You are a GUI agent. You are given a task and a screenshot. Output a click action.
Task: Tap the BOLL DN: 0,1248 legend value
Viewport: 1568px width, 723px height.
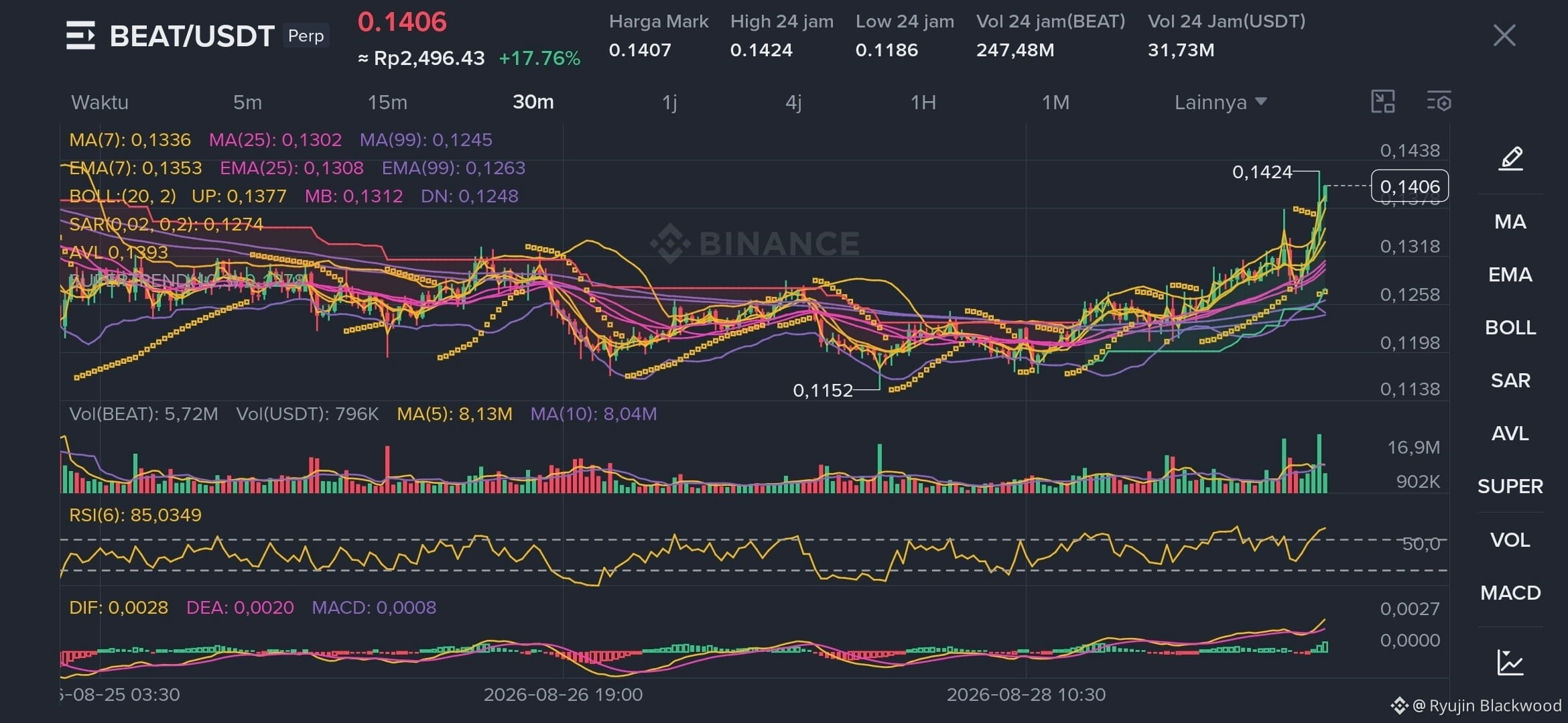470,196
